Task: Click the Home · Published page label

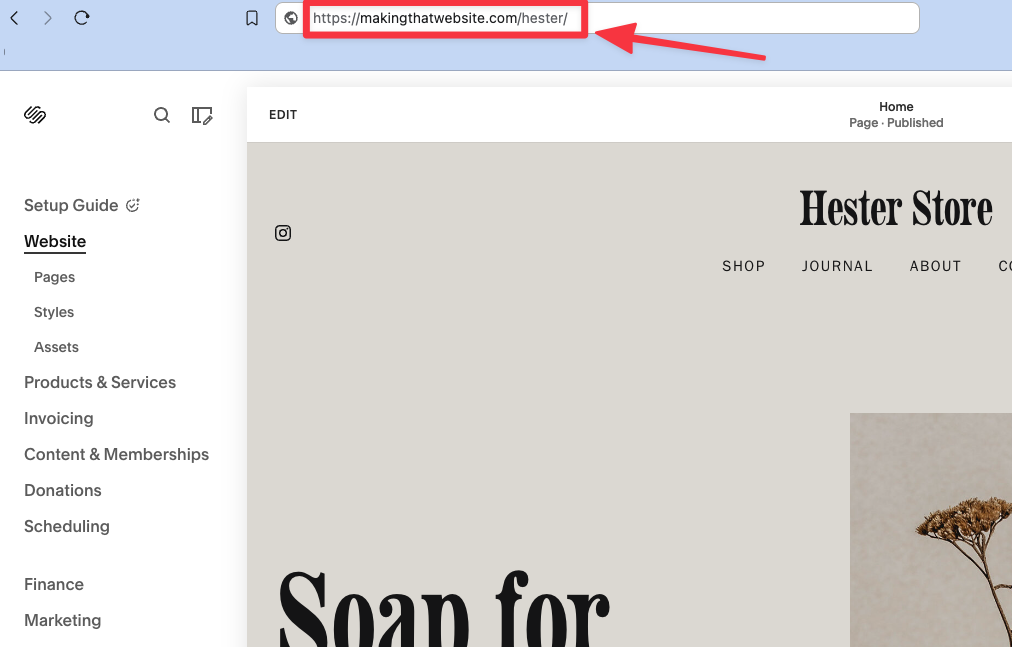Action: pos(896,114)
